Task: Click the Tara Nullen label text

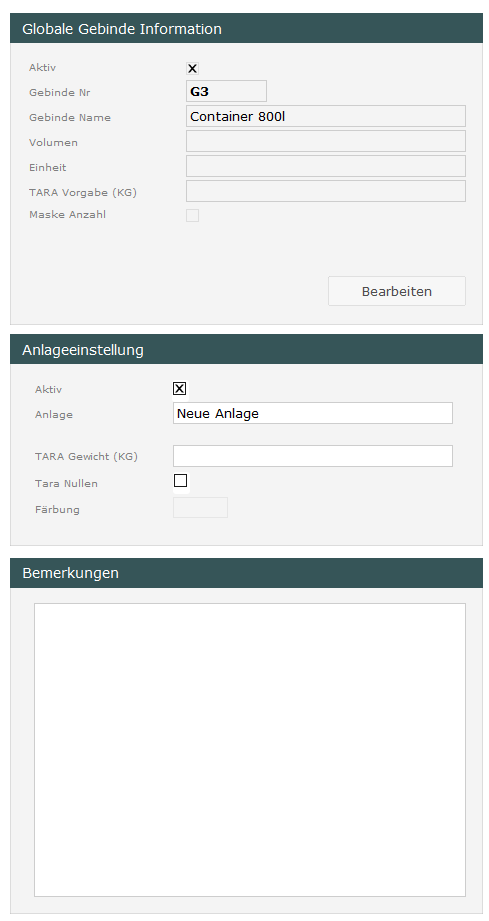Action: click(x=66, y=484)
